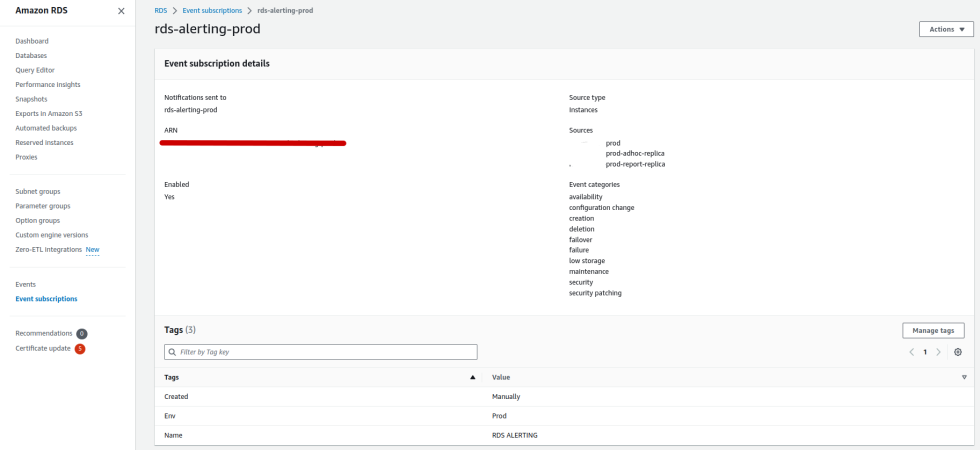
Task: Click the search magnifier in tag filter
Action: pos(172,352)
